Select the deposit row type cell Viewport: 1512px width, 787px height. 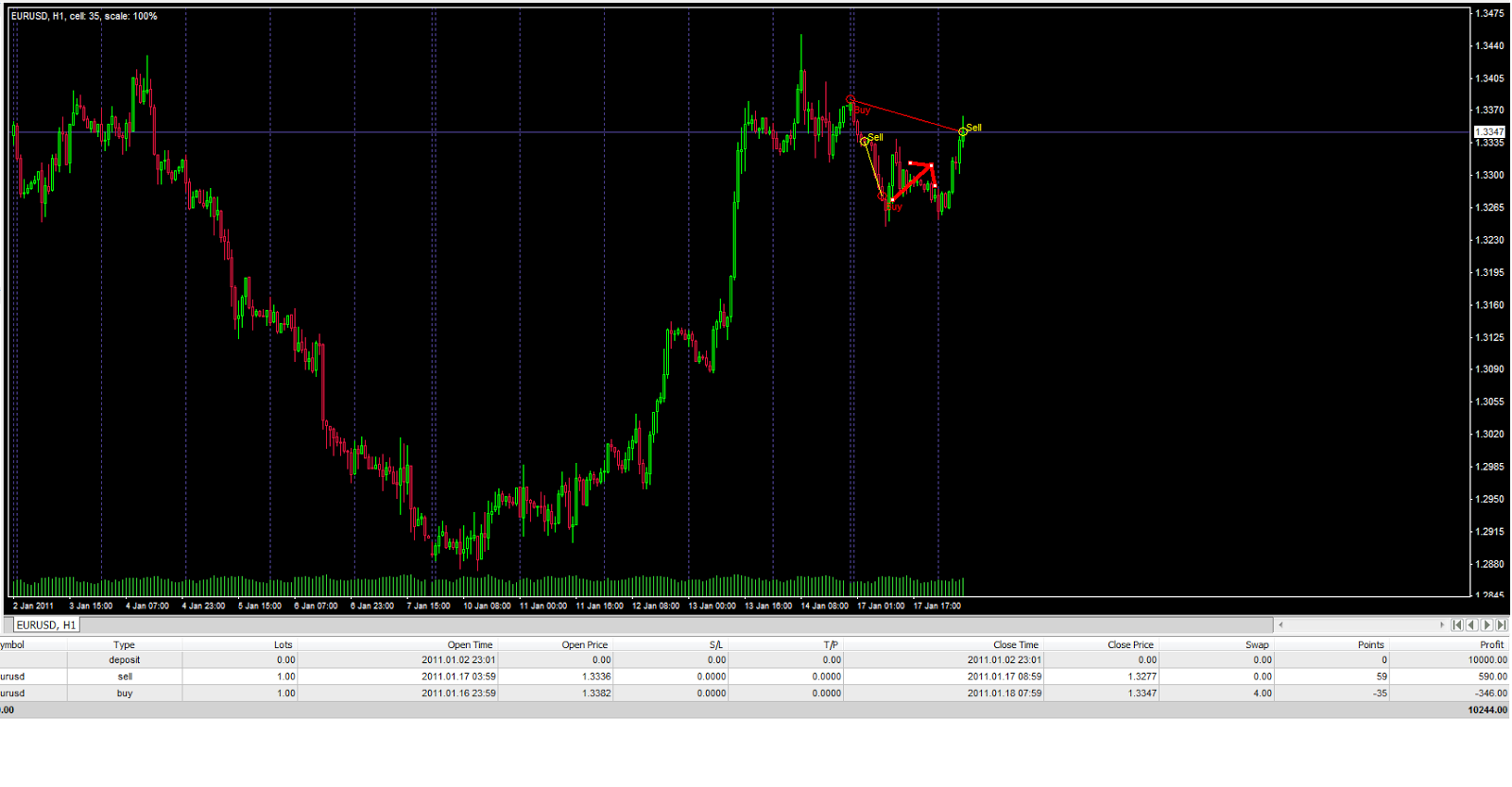(124, 660)
